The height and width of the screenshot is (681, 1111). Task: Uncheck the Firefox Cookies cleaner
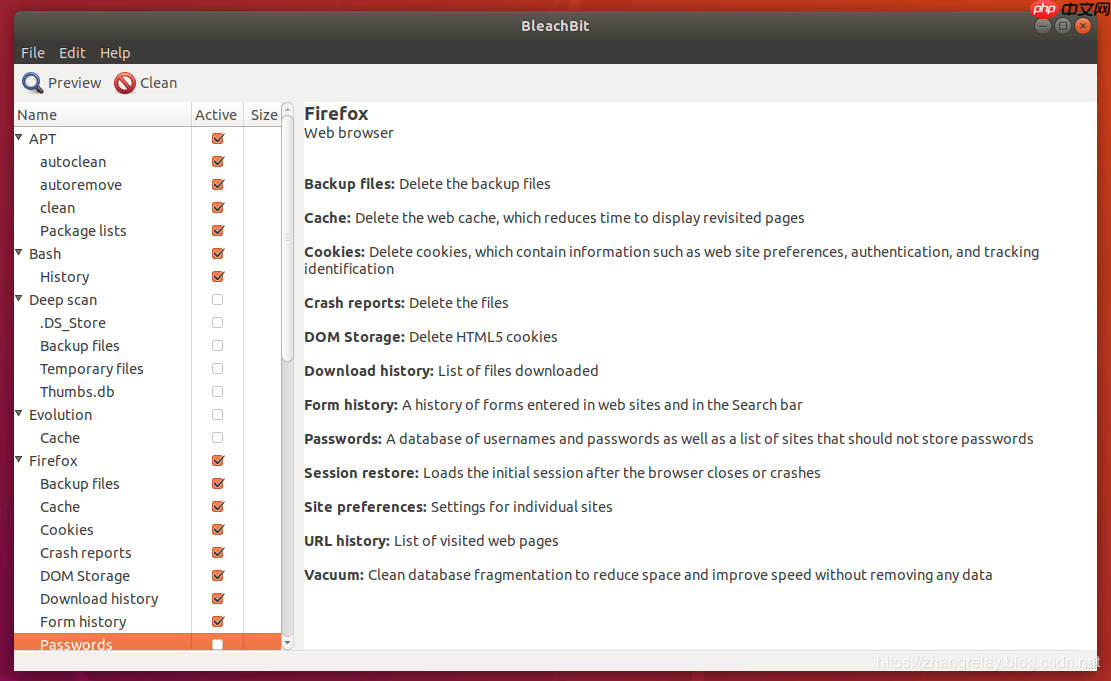(x=216, y=529)
